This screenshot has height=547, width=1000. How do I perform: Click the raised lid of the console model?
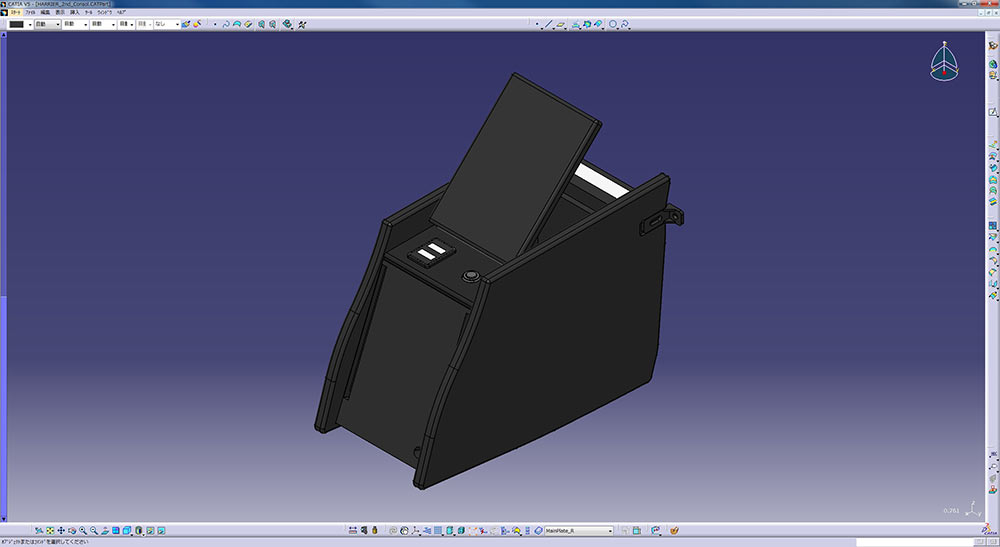(x=517, y=166)
